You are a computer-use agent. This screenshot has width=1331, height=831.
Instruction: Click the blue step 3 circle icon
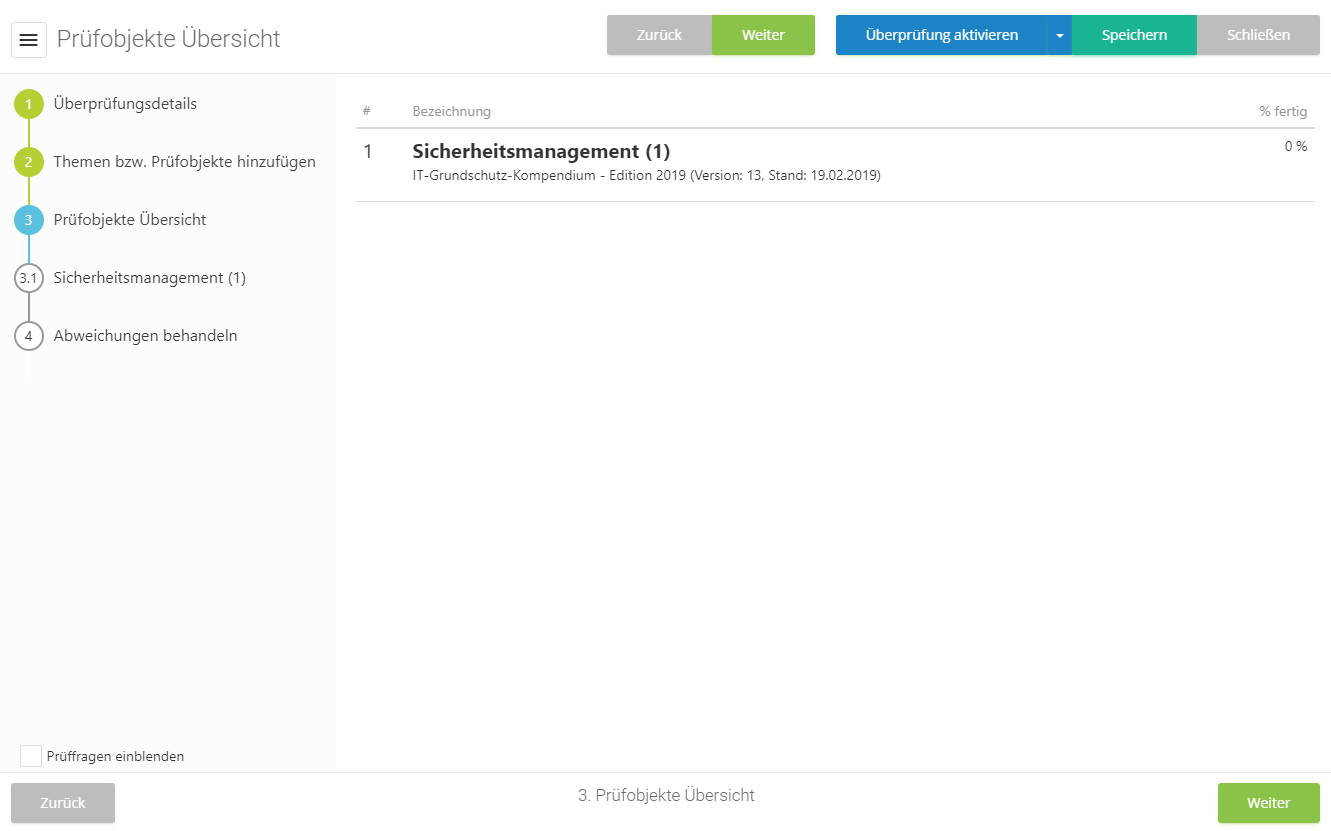29,220
